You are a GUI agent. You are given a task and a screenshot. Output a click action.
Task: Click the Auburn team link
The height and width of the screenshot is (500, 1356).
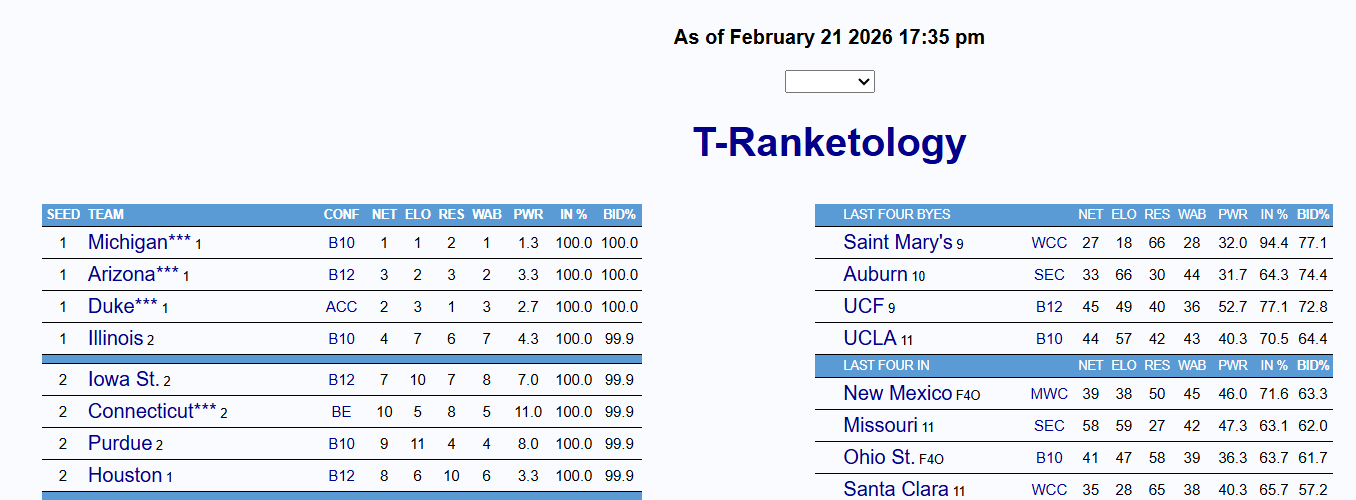875,274
